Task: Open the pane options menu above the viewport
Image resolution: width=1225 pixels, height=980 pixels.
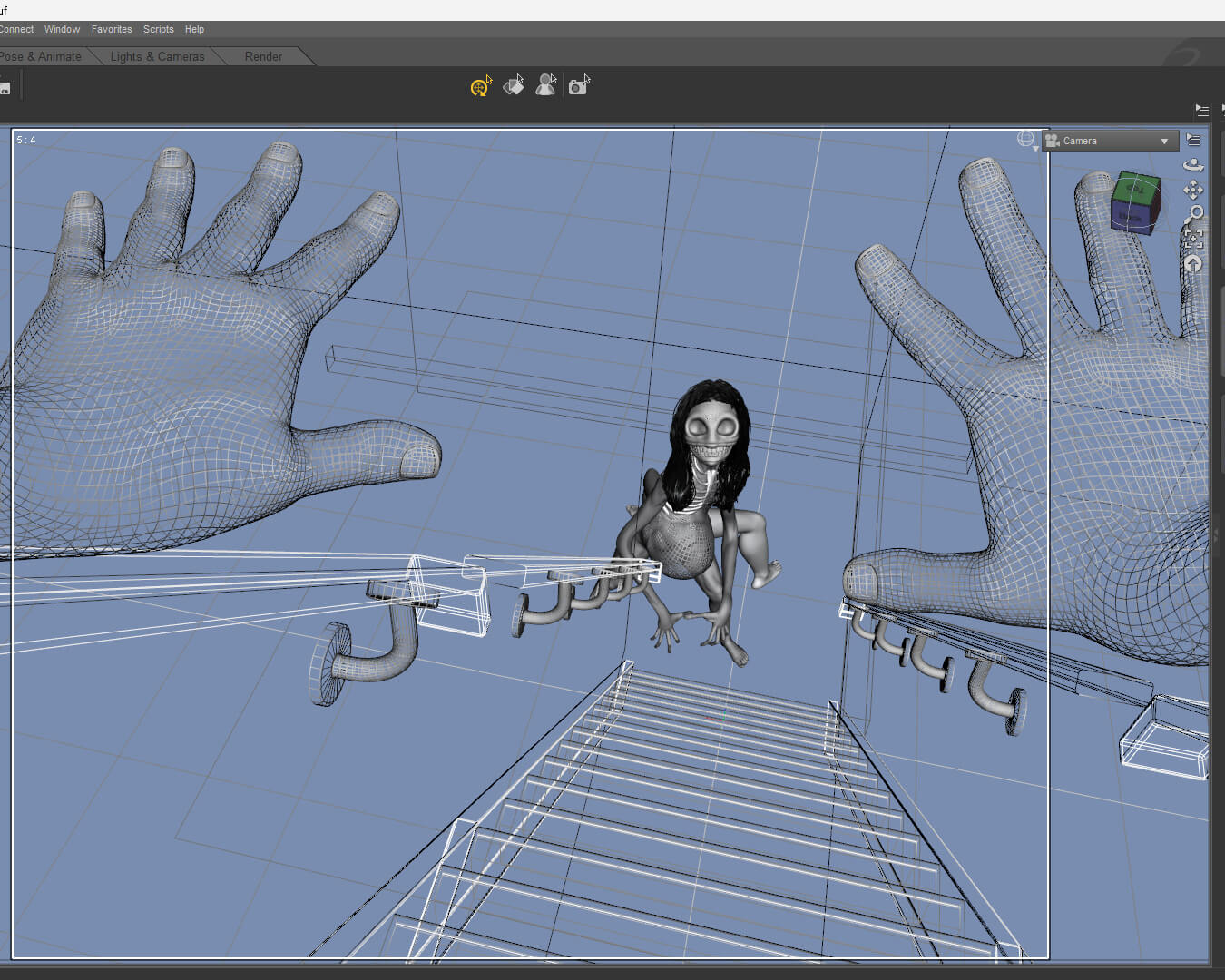Action: coord(1202,111)
